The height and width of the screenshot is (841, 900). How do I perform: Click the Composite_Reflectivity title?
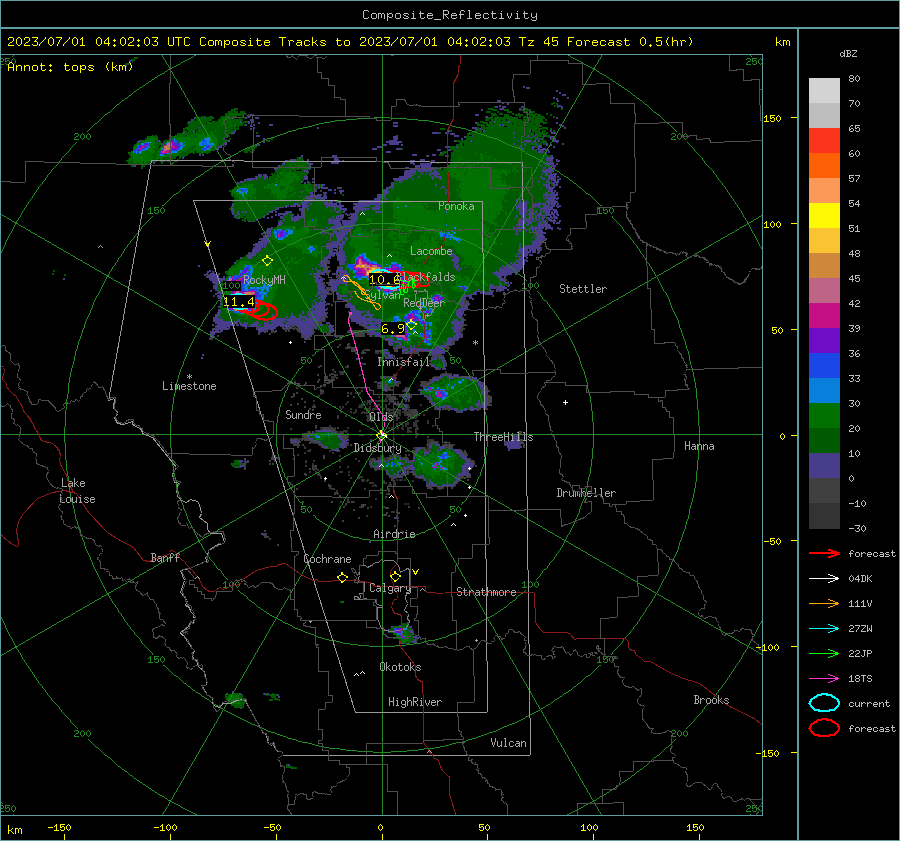pyautogui.click(x=450, y=15)
